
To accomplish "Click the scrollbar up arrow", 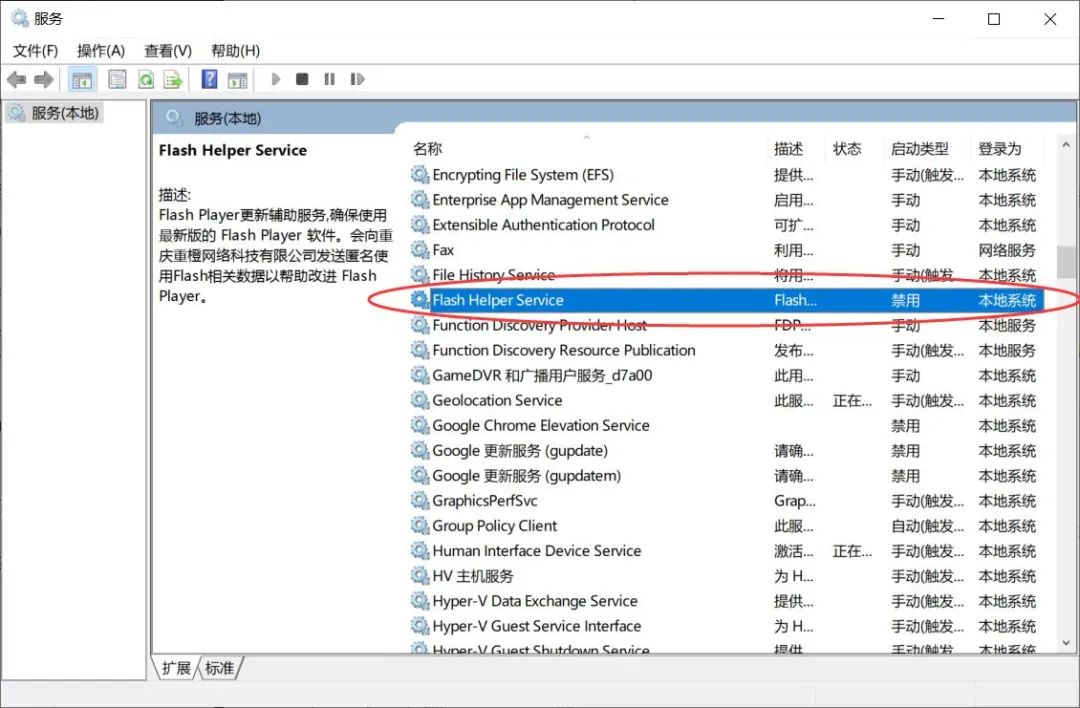I will click(x=1066, y=145).
